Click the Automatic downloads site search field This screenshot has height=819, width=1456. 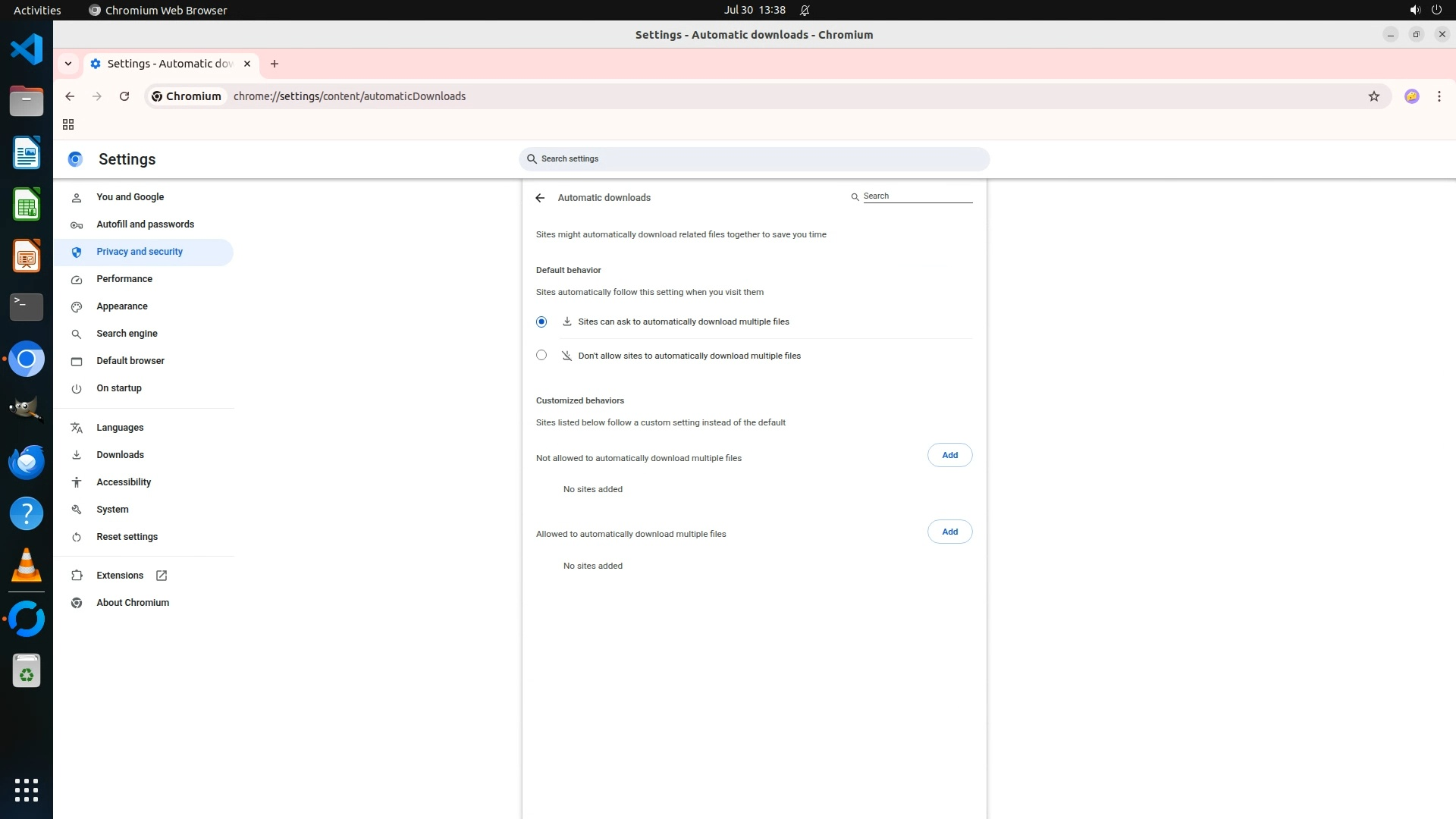click(917, 196)
